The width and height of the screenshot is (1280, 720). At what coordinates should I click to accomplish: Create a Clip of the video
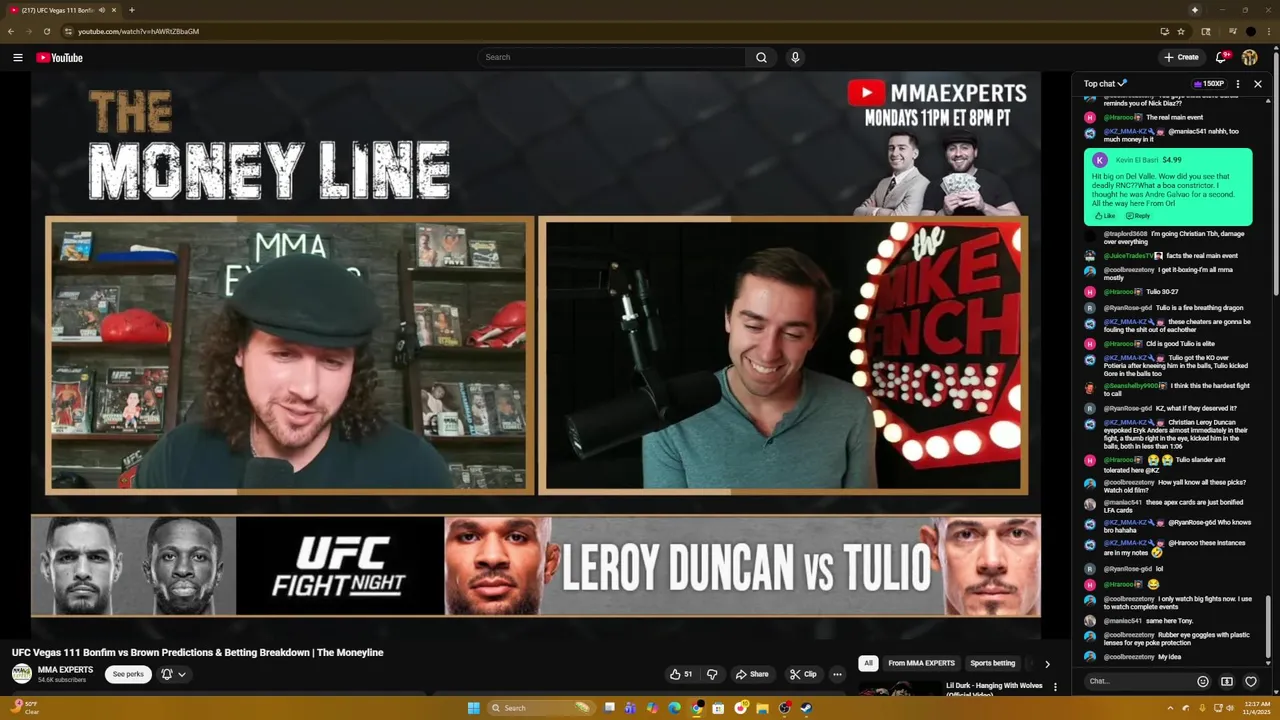coord(803,674)
